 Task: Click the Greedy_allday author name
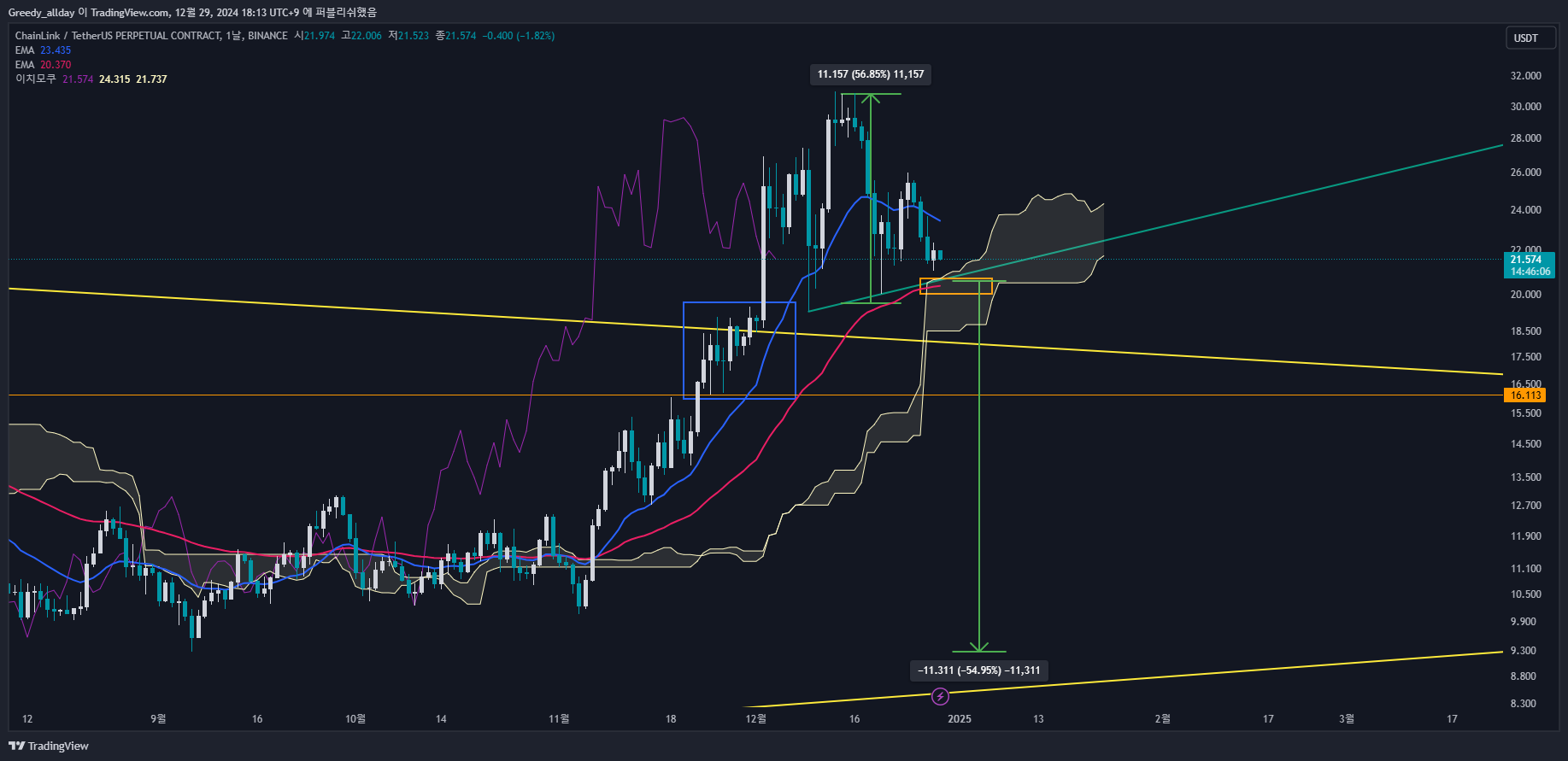tap(41, 13)
